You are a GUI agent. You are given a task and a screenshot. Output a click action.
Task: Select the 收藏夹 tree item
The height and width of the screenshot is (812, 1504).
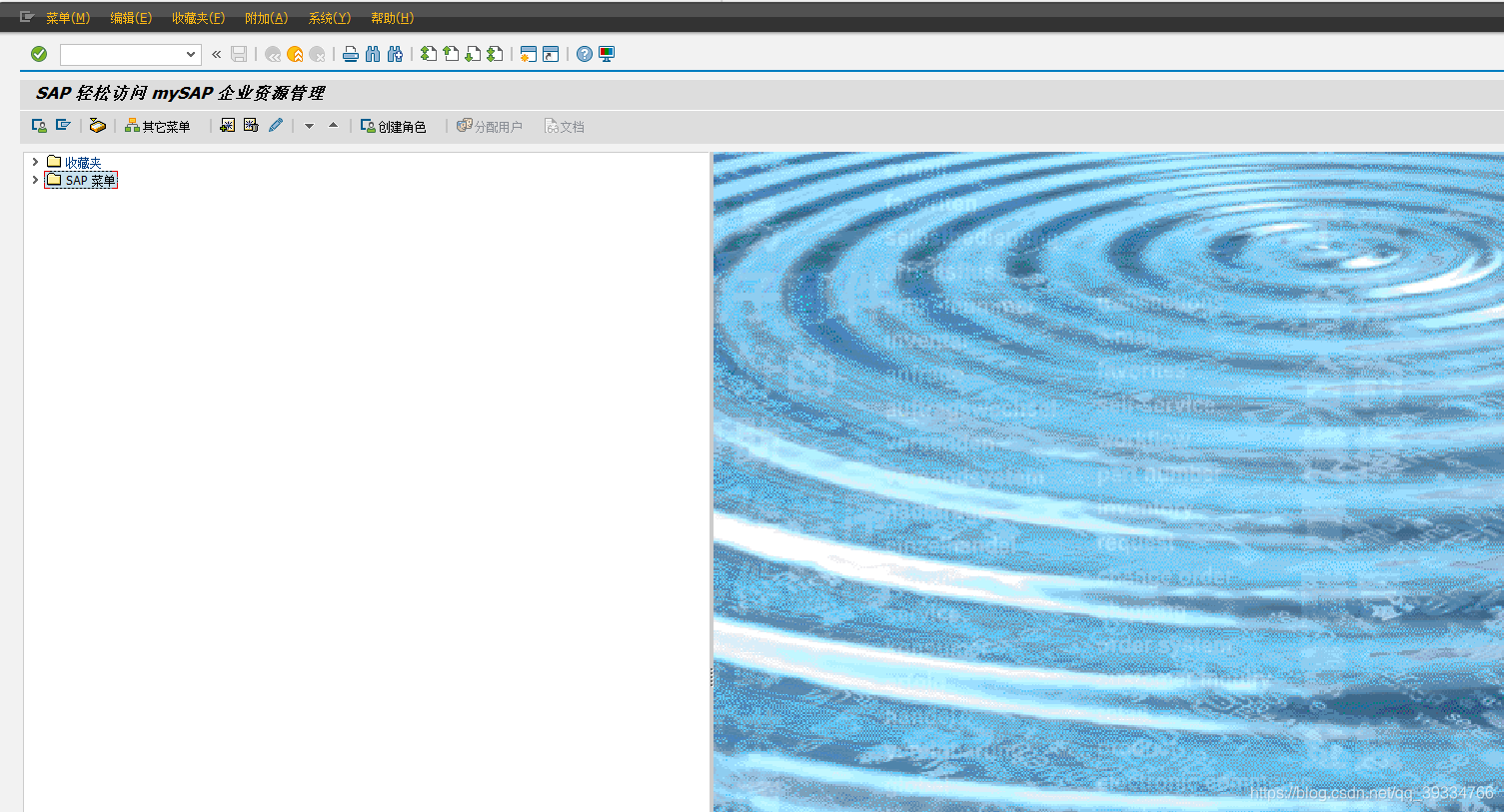83,162
